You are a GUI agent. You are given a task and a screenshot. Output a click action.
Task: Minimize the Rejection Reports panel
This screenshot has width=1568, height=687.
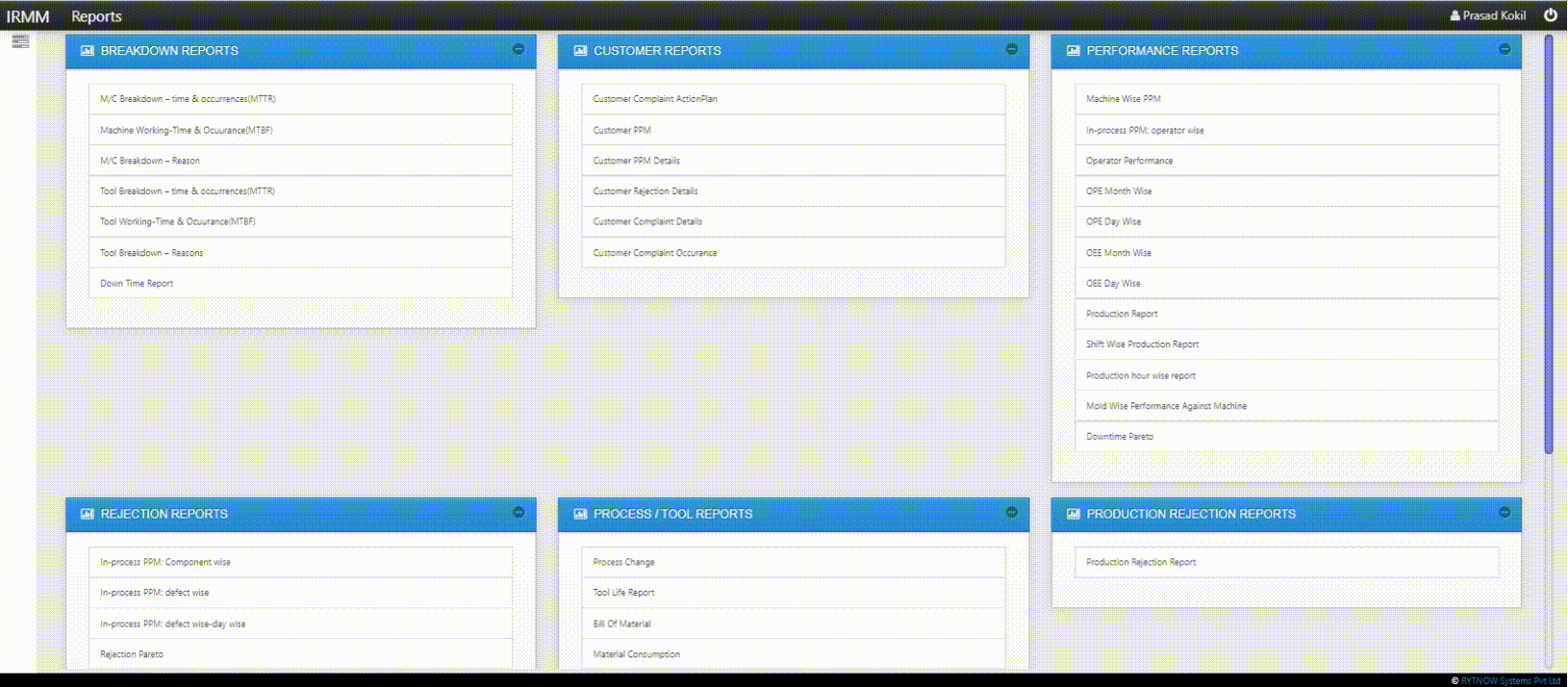pos(518,513)
